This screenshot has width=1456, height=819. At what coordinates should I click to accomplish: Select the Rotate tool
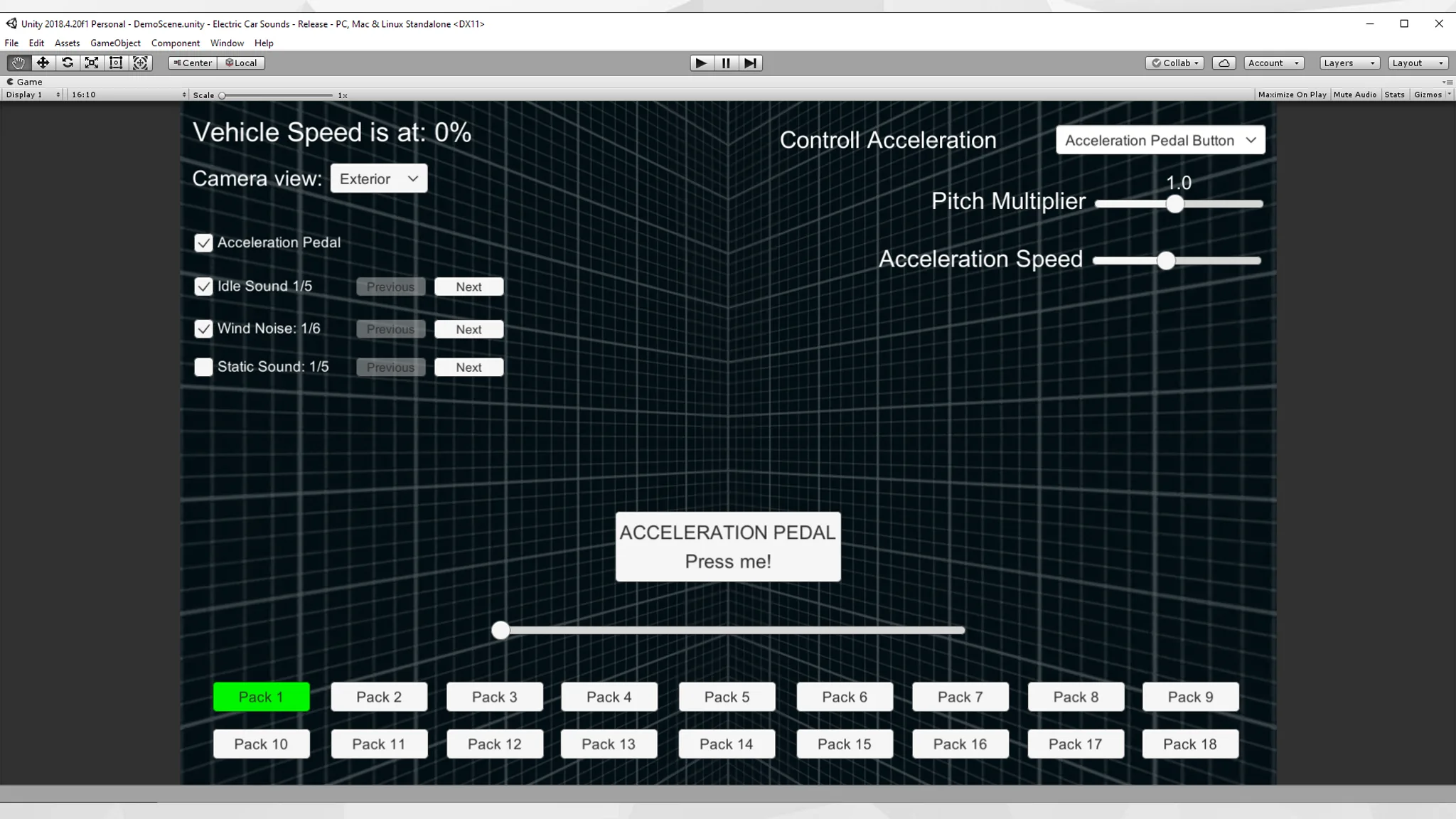coord(68,63)
